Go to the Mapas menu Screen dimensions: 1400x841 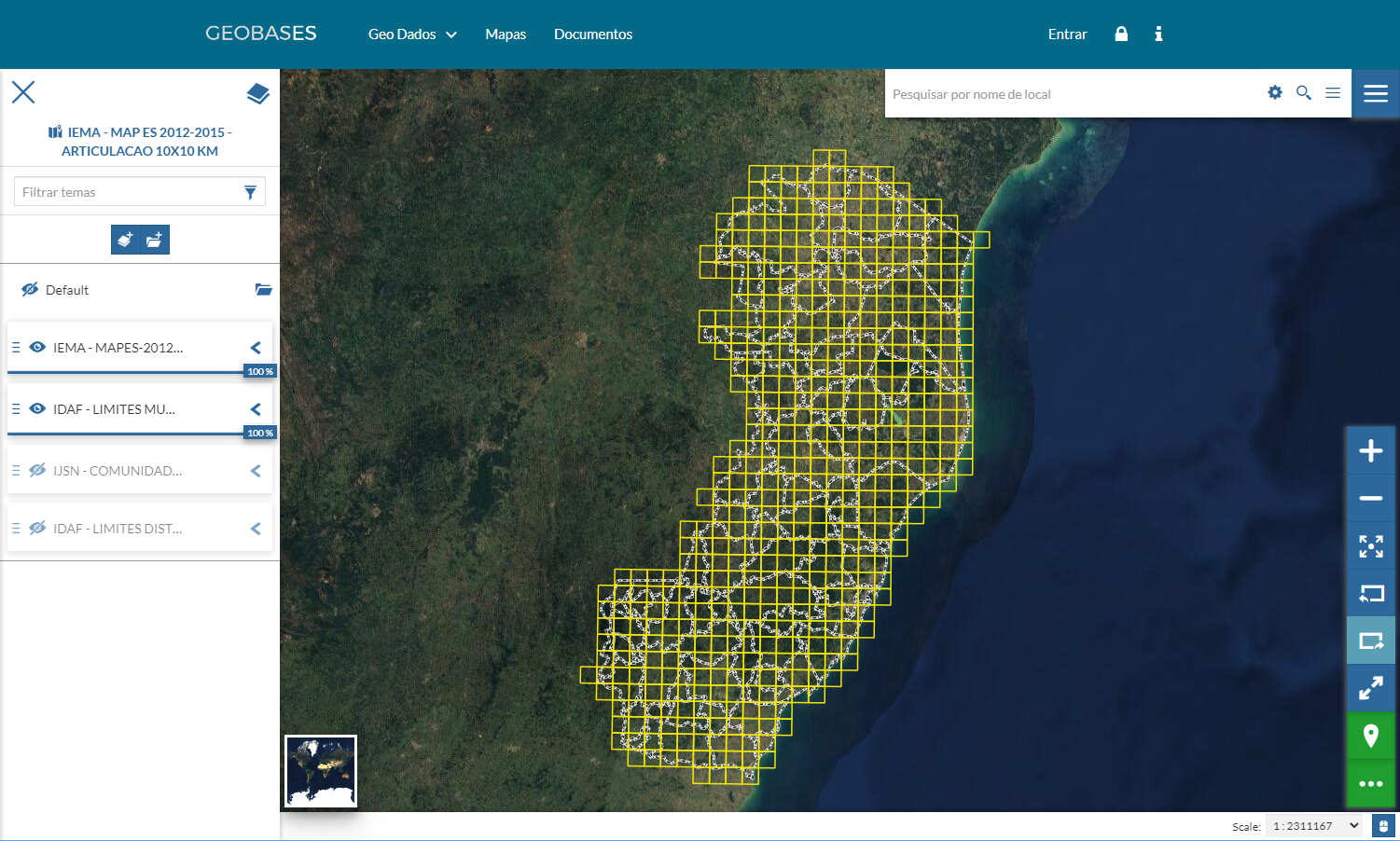[x=506, y=34]
